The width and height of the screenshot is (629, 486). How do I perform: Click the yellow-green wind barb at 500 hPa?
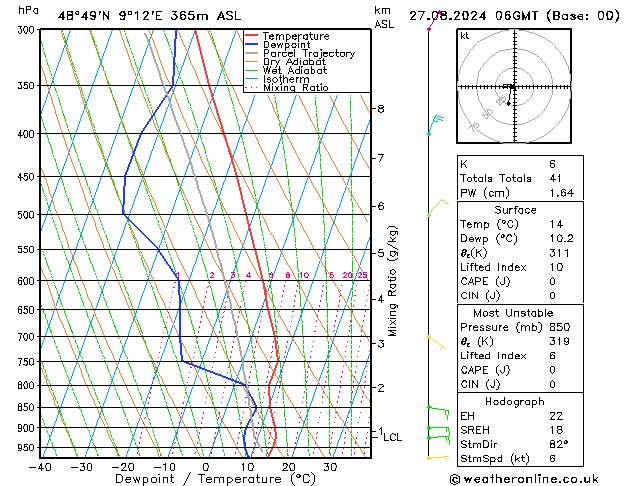(x=438, y=207)
